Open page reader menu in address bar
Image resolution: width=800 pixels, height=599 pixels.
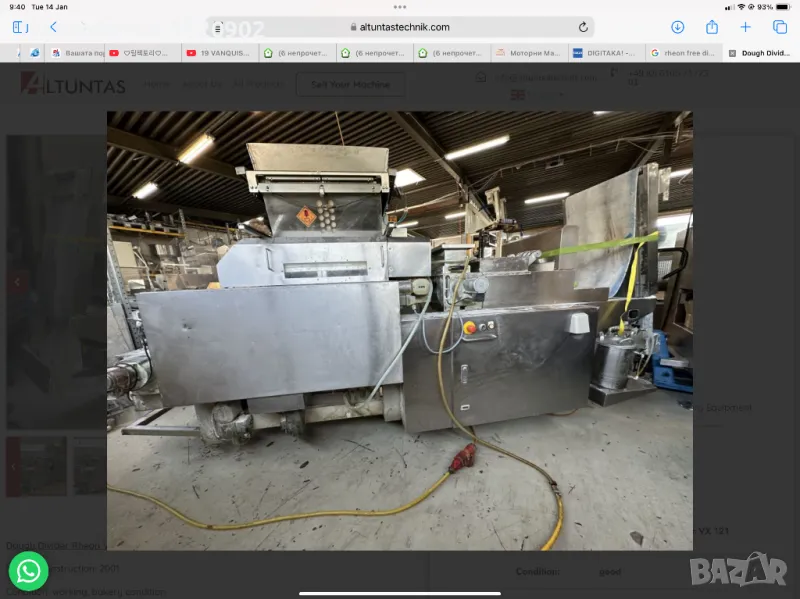click(218, 28)
